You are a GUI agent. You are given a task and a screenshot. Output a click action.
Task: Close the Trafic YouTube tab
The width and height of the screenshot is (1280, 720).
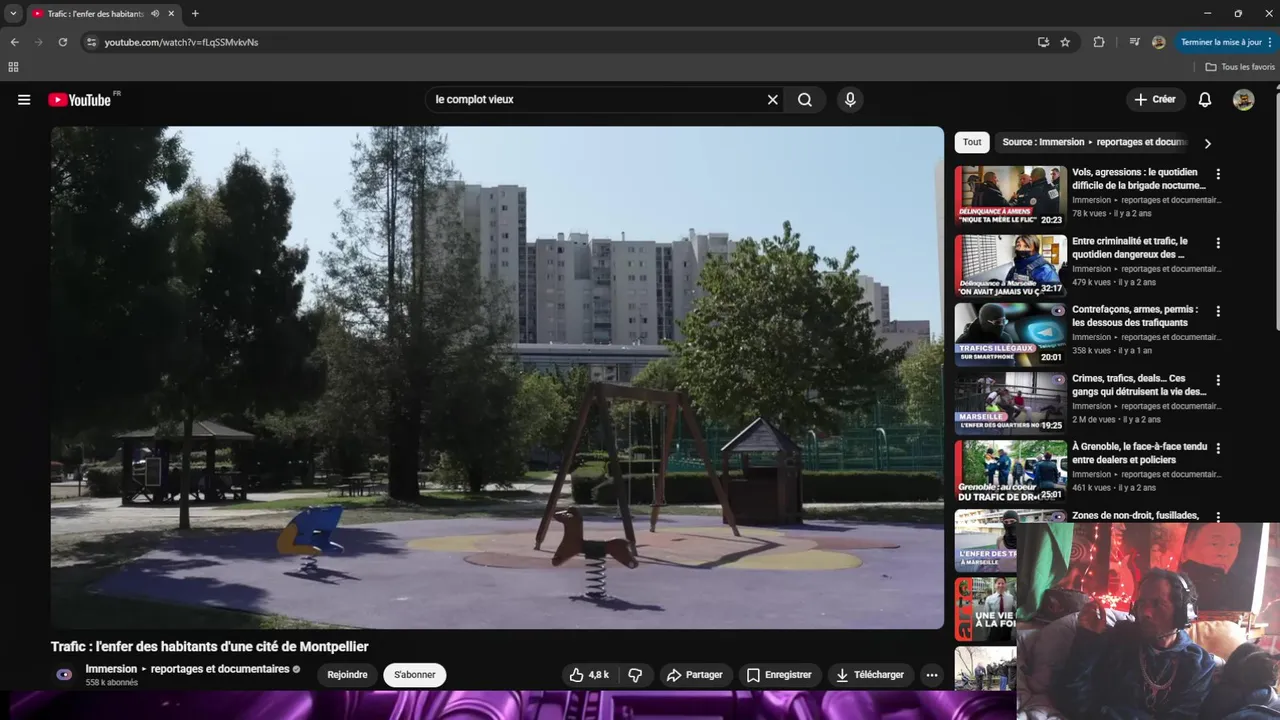click(x=171, y=14)
